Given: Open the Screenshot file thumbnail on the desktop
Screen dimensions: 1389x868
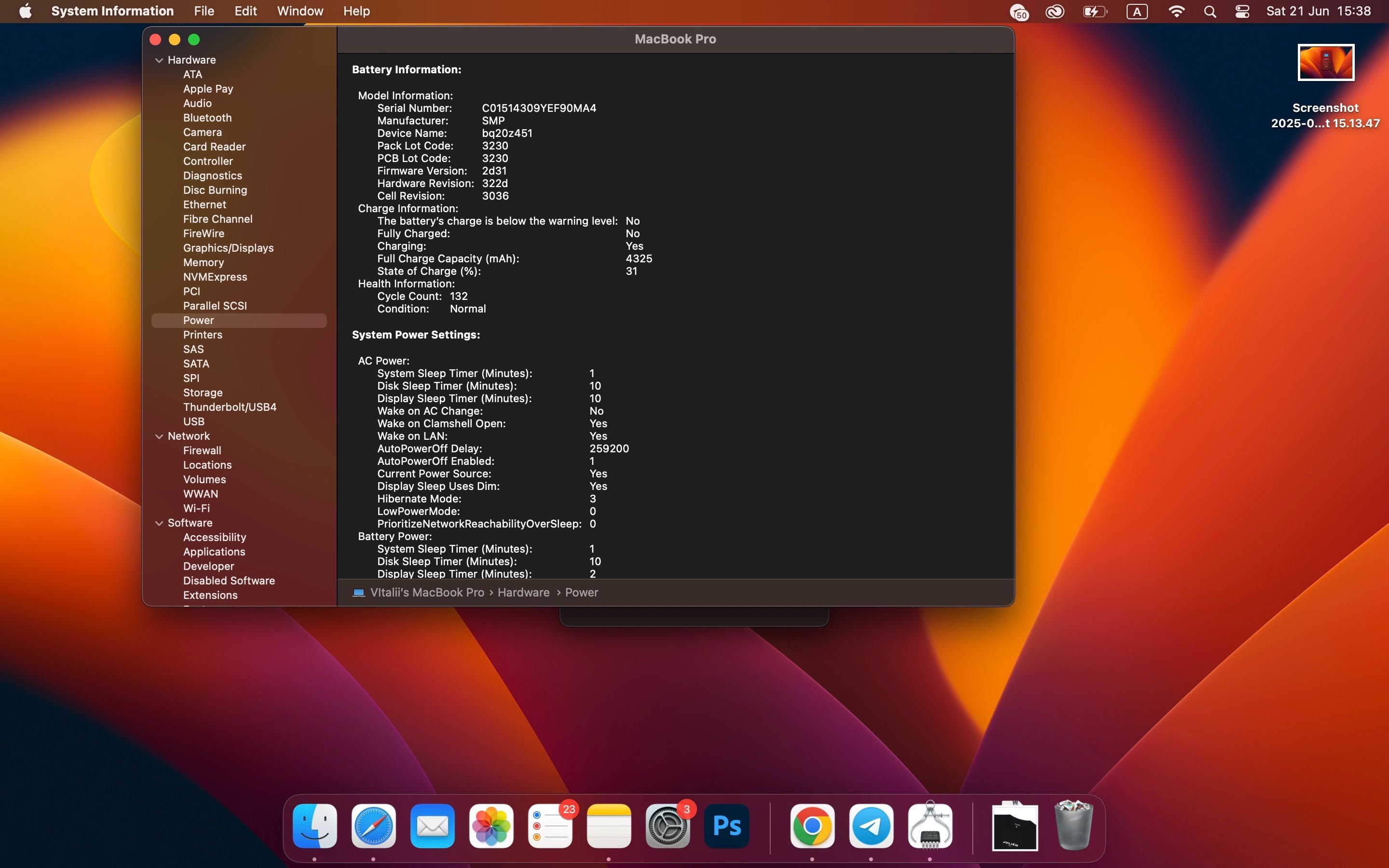Looking at the screenshot, I should [1325, 63].
